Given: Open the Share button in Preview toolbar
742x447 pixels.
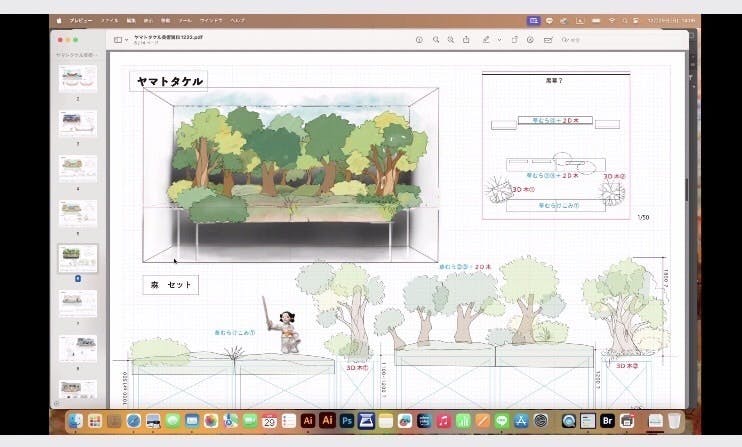Looking at the screenshot, I should pyautogui.click(x=466, y=40).
